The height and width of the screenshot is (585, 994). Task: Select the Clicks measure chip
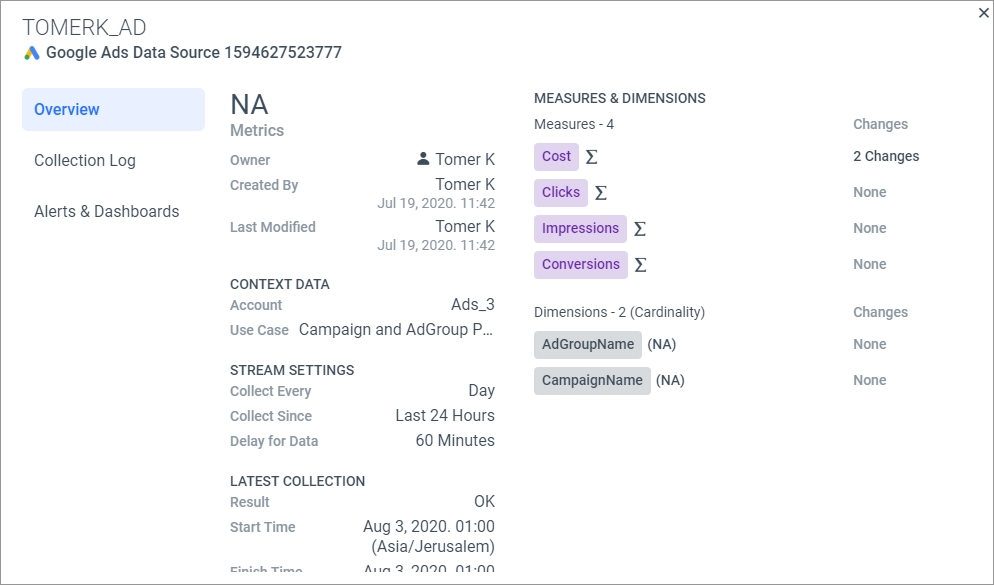(561, 192)
